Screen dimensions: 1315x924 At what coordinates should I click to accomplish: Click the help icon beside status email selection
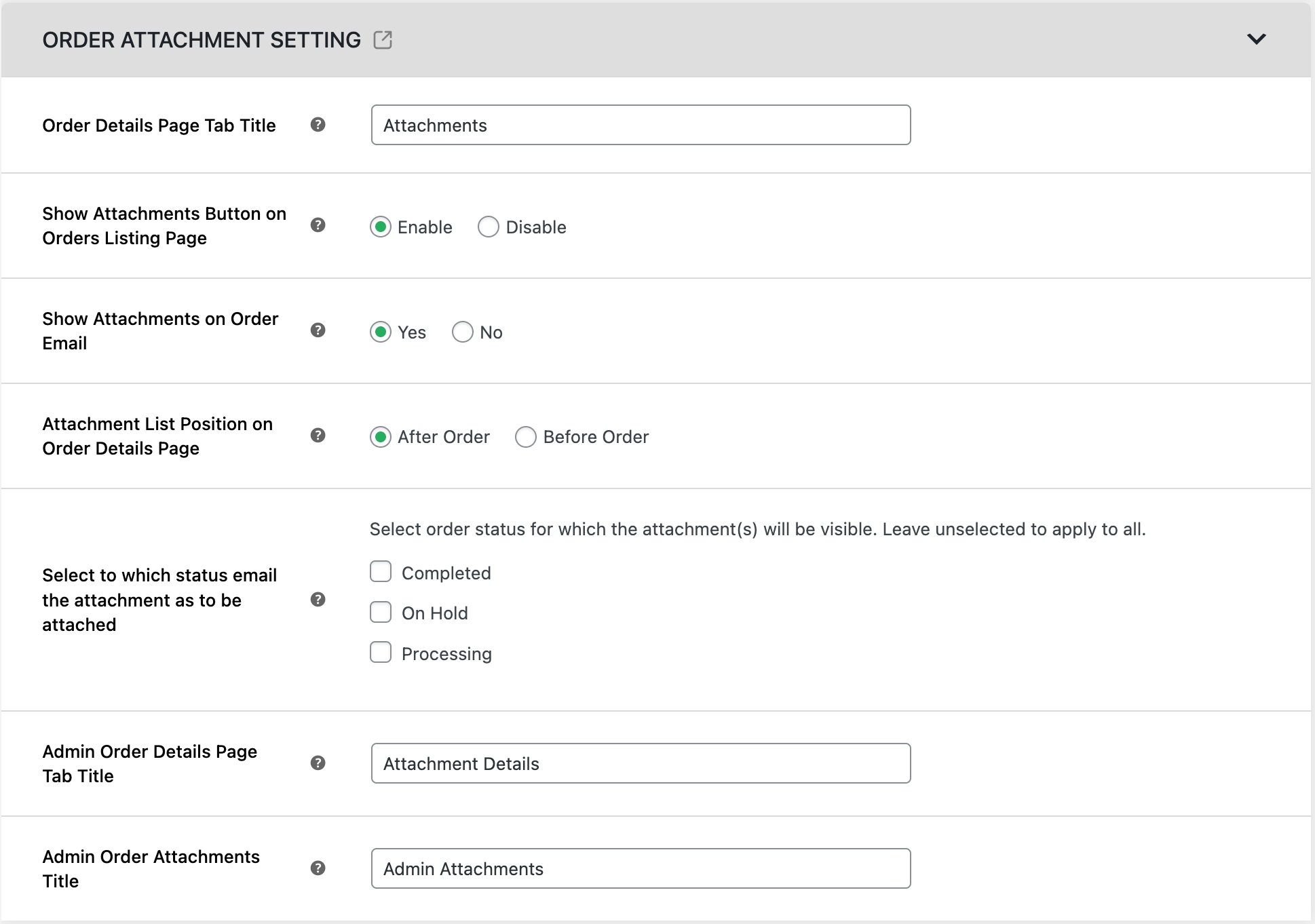318,600
